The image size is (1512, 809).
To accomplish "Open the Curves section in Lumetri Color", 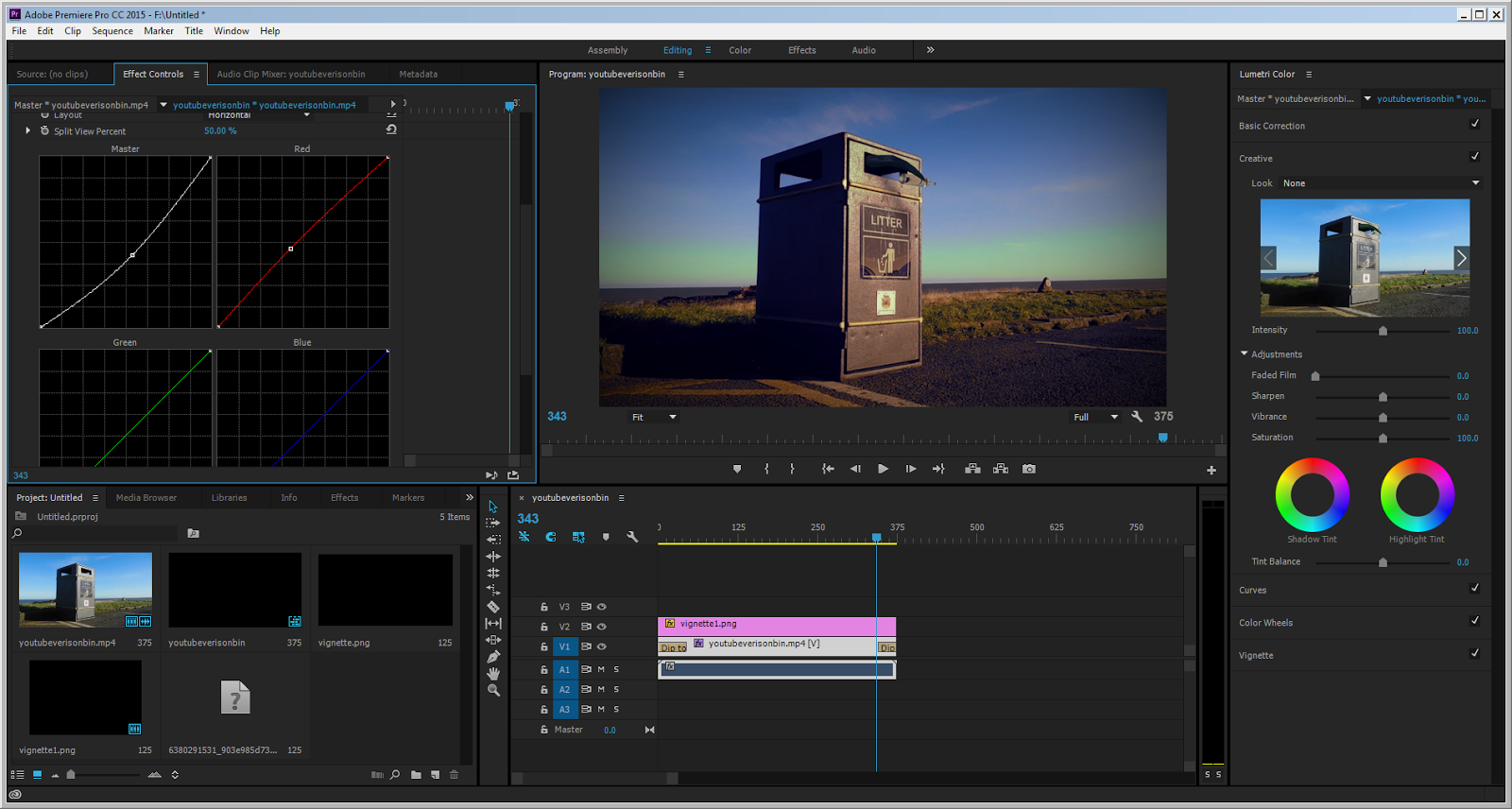I will pos(1253,590).
